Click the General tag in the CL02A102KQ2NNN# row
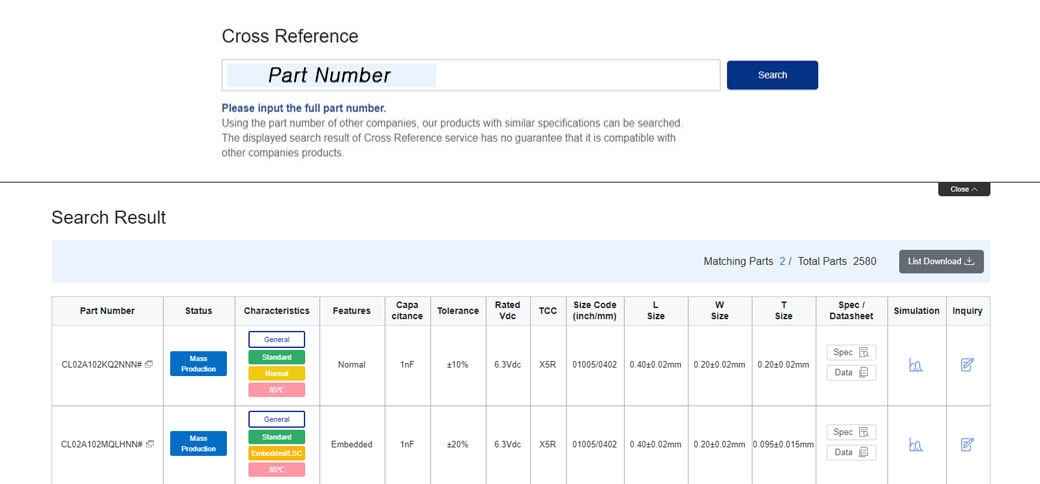This screenshot has width=1040, height=484. (277, 339)
